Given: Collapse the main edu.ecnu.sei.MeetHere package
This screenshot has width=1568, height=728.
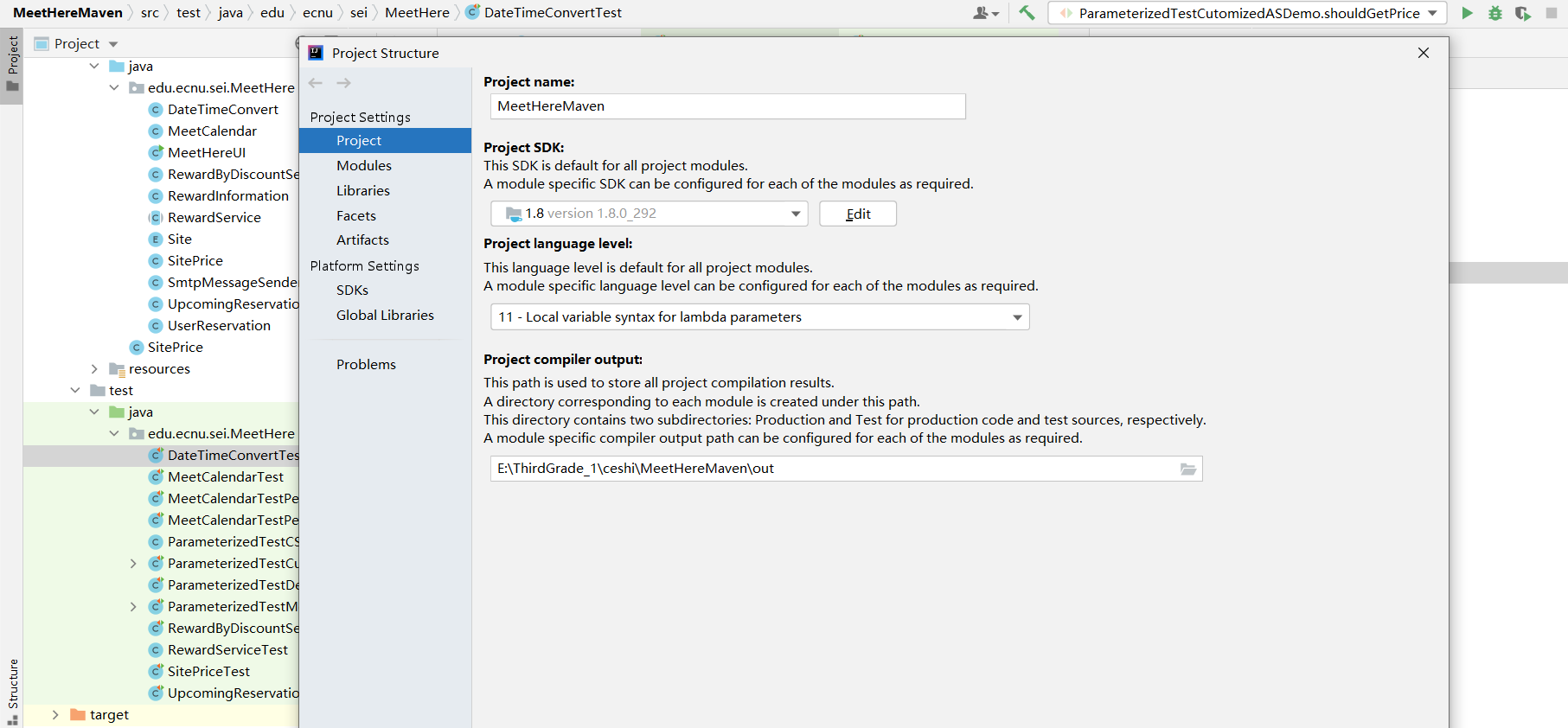Looking at the screenshot, I should tap(114, 87).
